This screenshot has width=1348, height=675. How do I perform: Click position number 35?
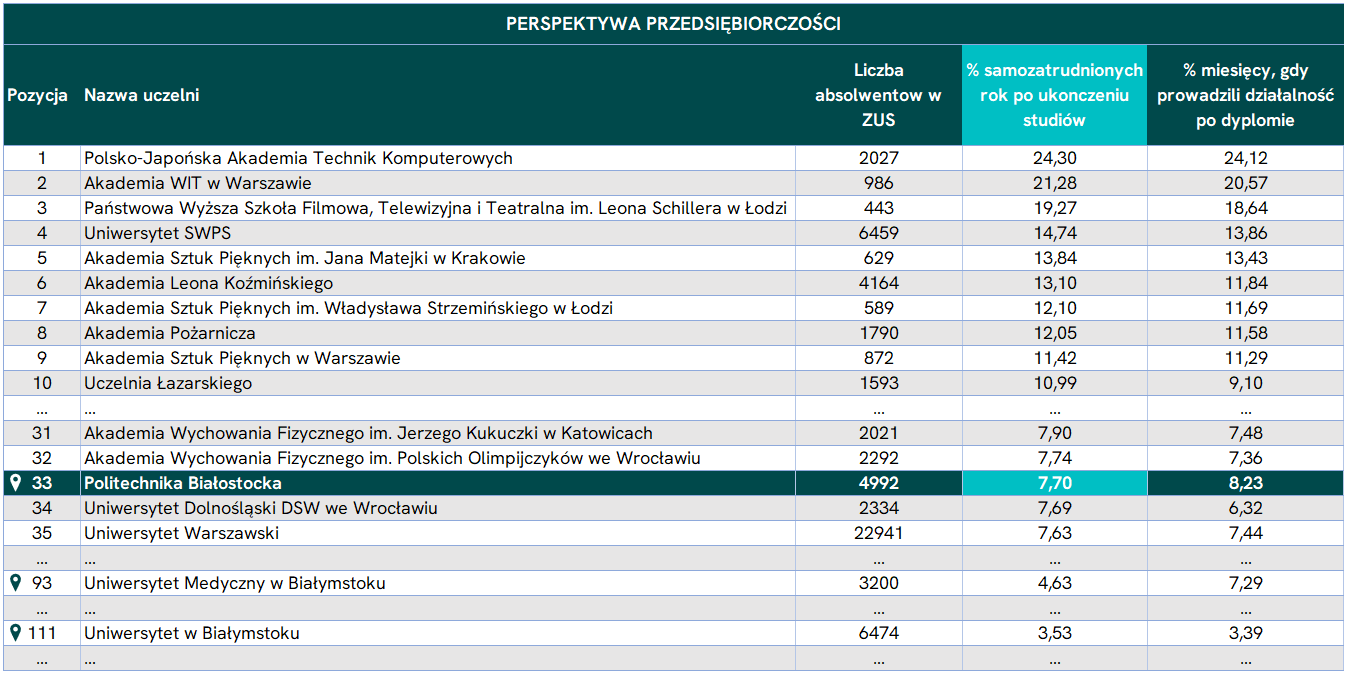42,533
